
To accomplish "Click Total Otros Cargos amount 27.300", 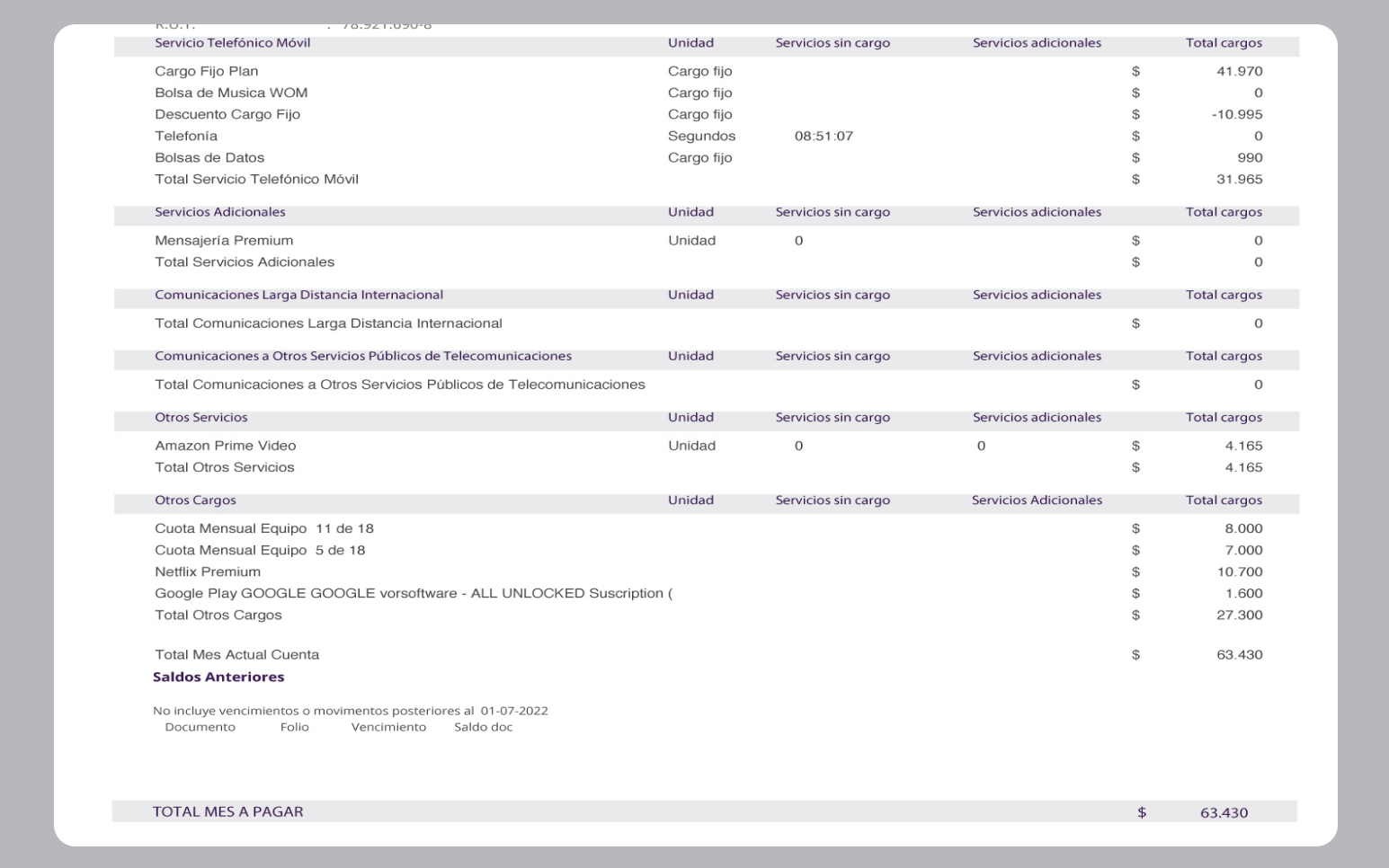I will 1239,615.
